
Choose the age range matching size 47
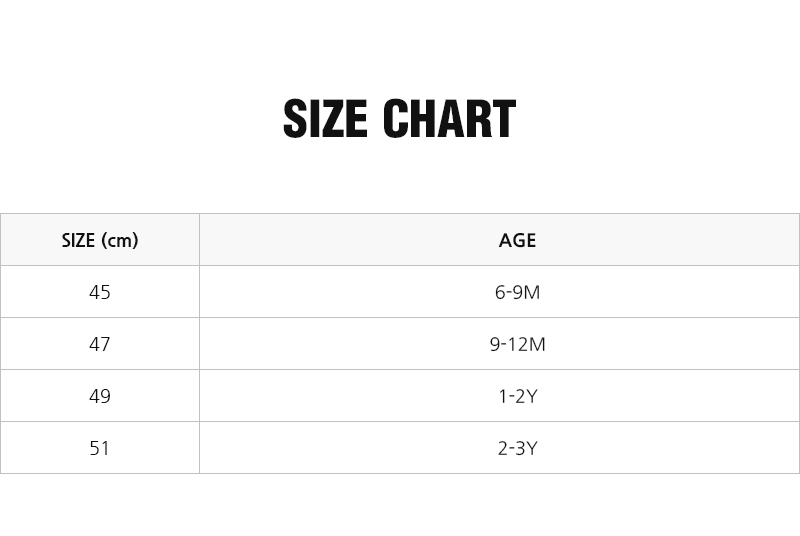click(x=517, y=344)
